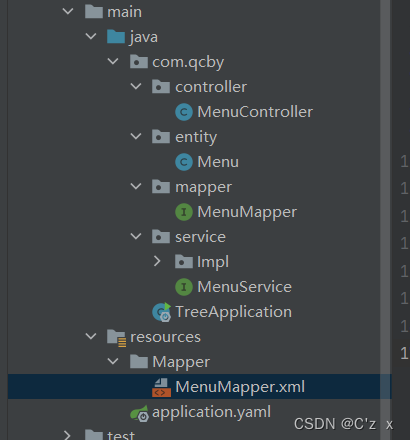Collapse the main folder
410x440 pixels.
(68, 11)
